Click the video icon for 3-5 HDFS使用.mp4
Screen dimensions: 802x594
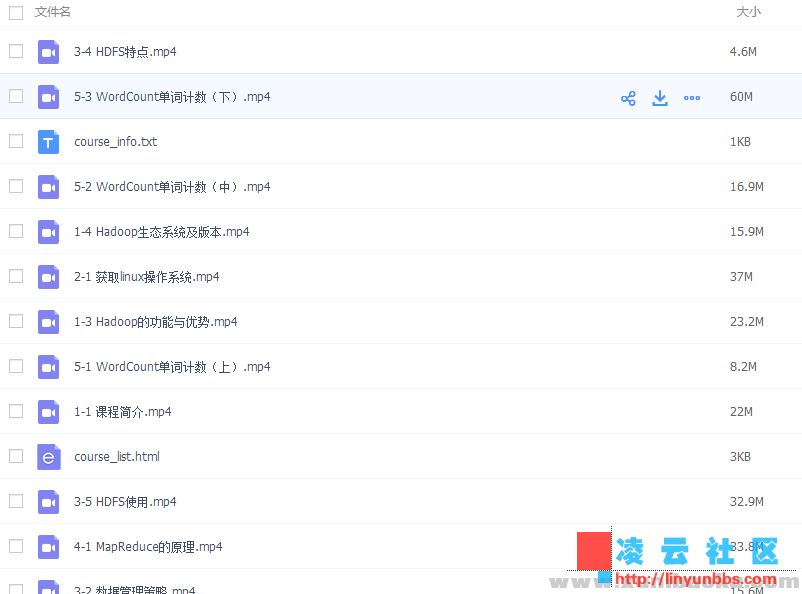[x=49, y=502]
